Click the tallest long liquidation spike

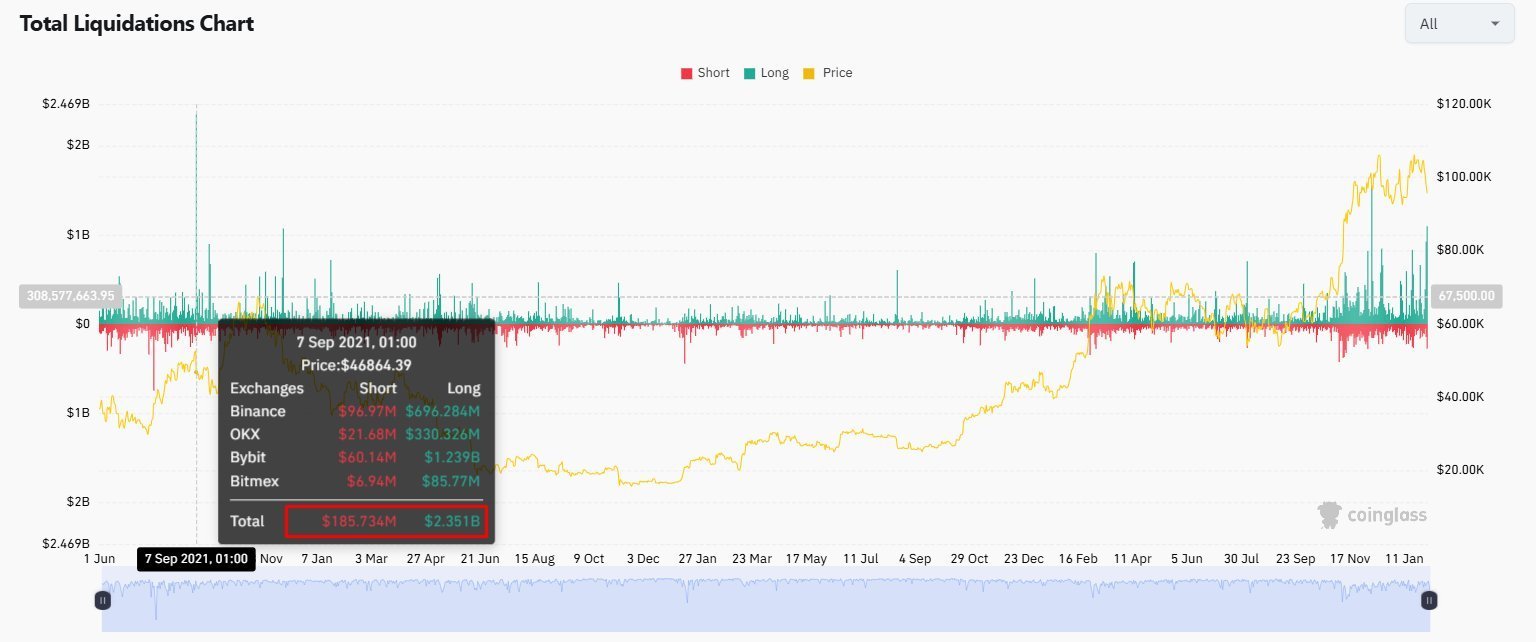tap(196, 200)
